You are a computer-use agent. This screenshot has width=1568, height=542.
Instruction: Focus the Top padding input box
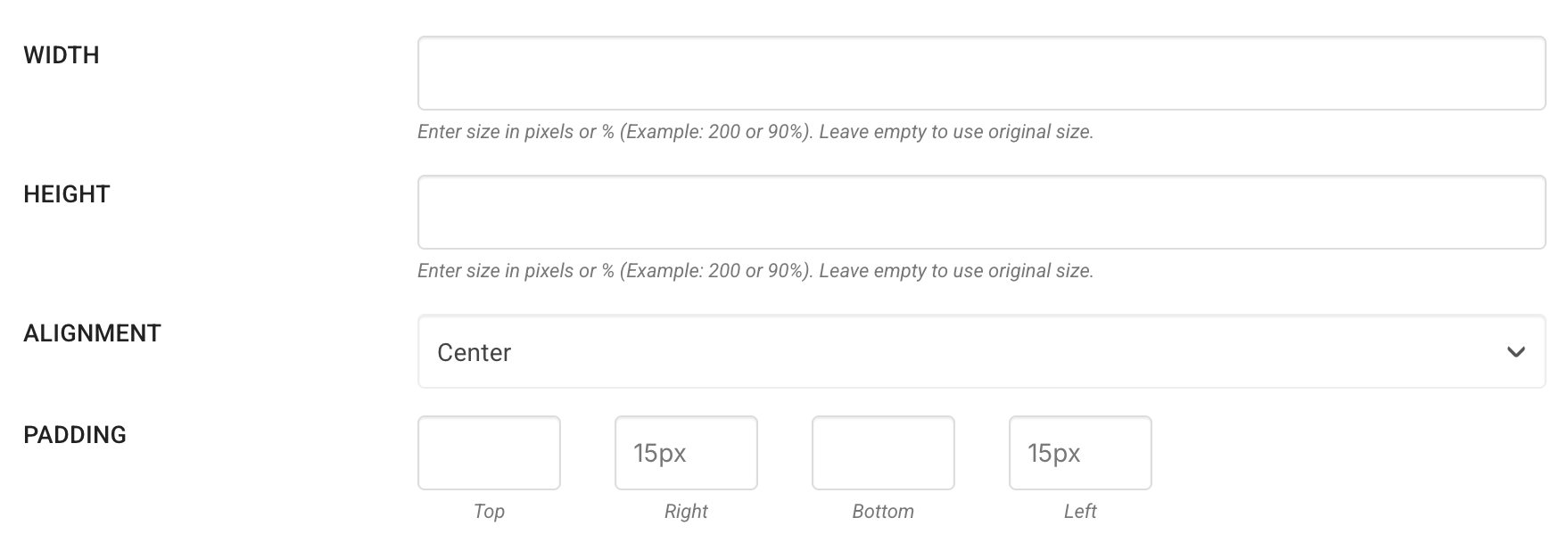point(489,453)
